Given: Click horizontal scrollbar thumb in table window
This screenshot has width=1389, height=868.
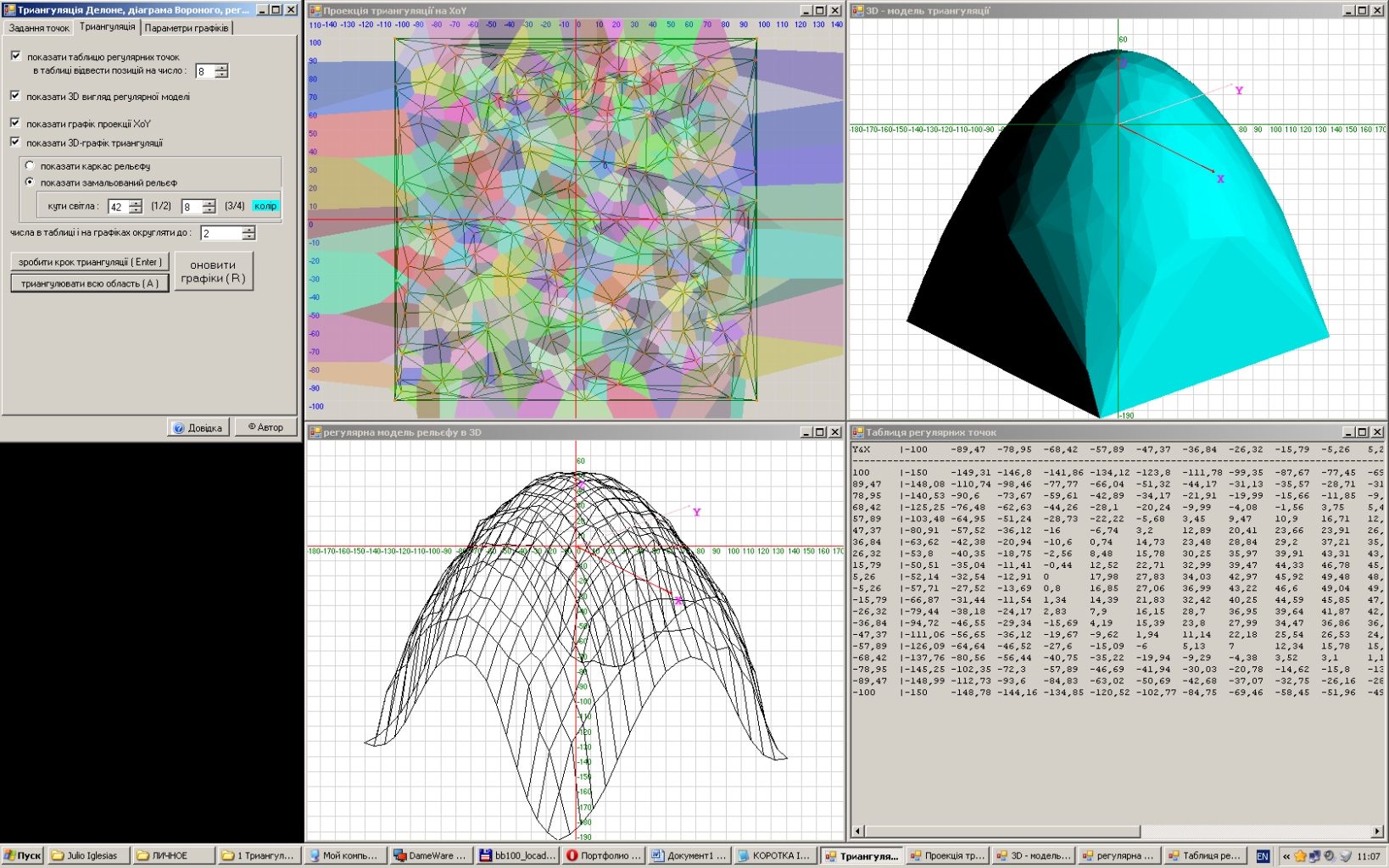Looking at the screenshot, I should pos(1002,832).
